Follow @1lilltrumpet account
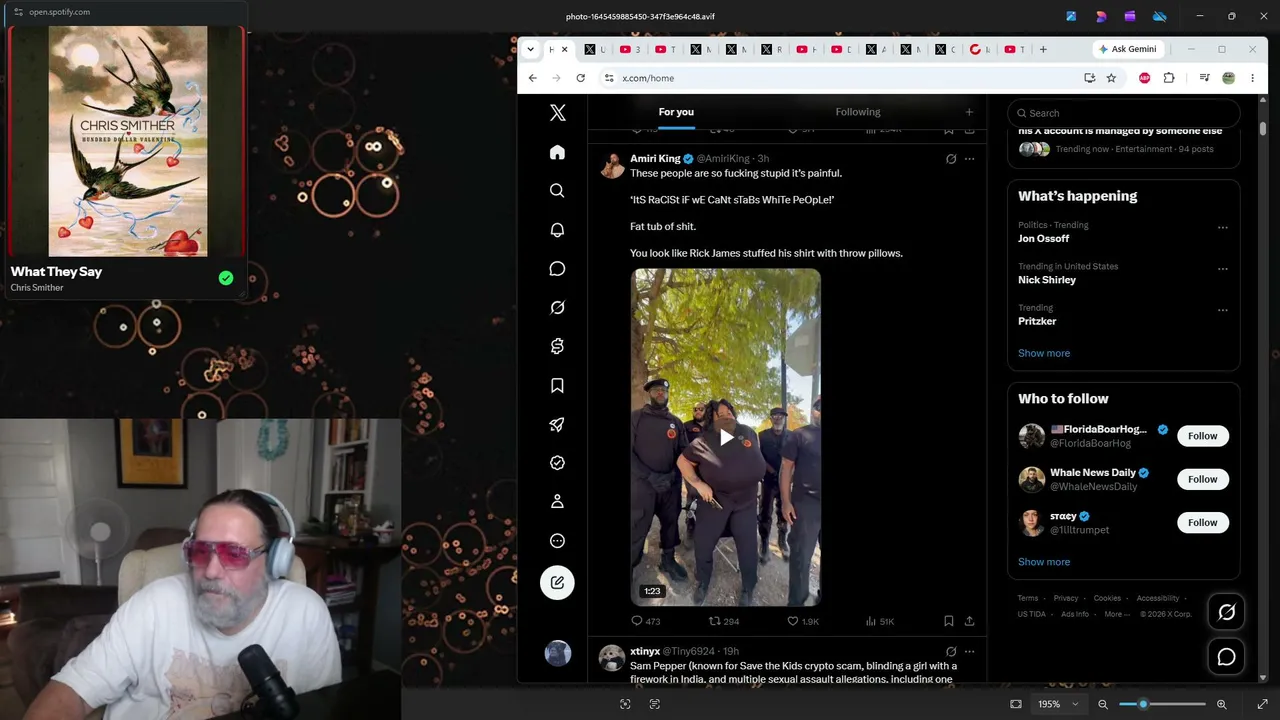Image resolution: width=1280 pixels, height=720 pixels. point(1203,522)
